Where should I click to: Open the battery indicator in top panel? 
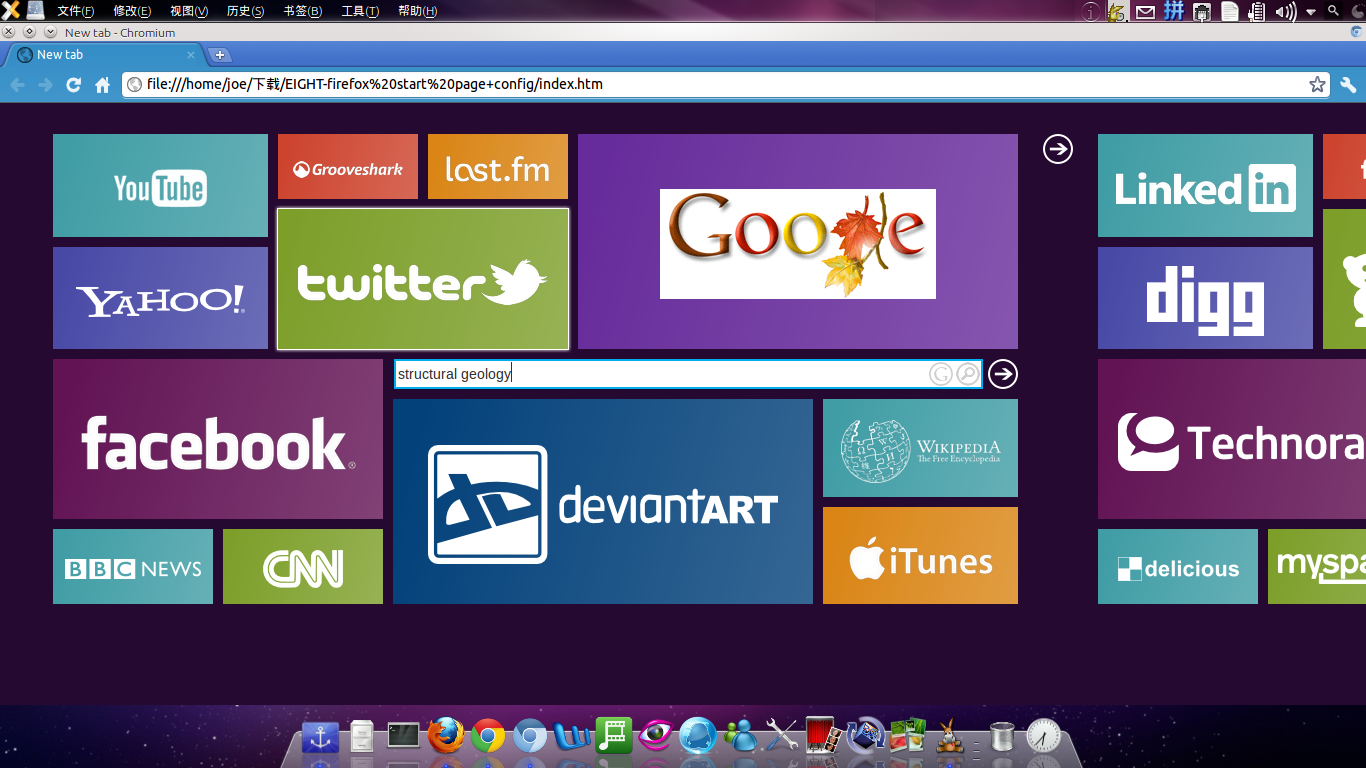point(1257,12)
